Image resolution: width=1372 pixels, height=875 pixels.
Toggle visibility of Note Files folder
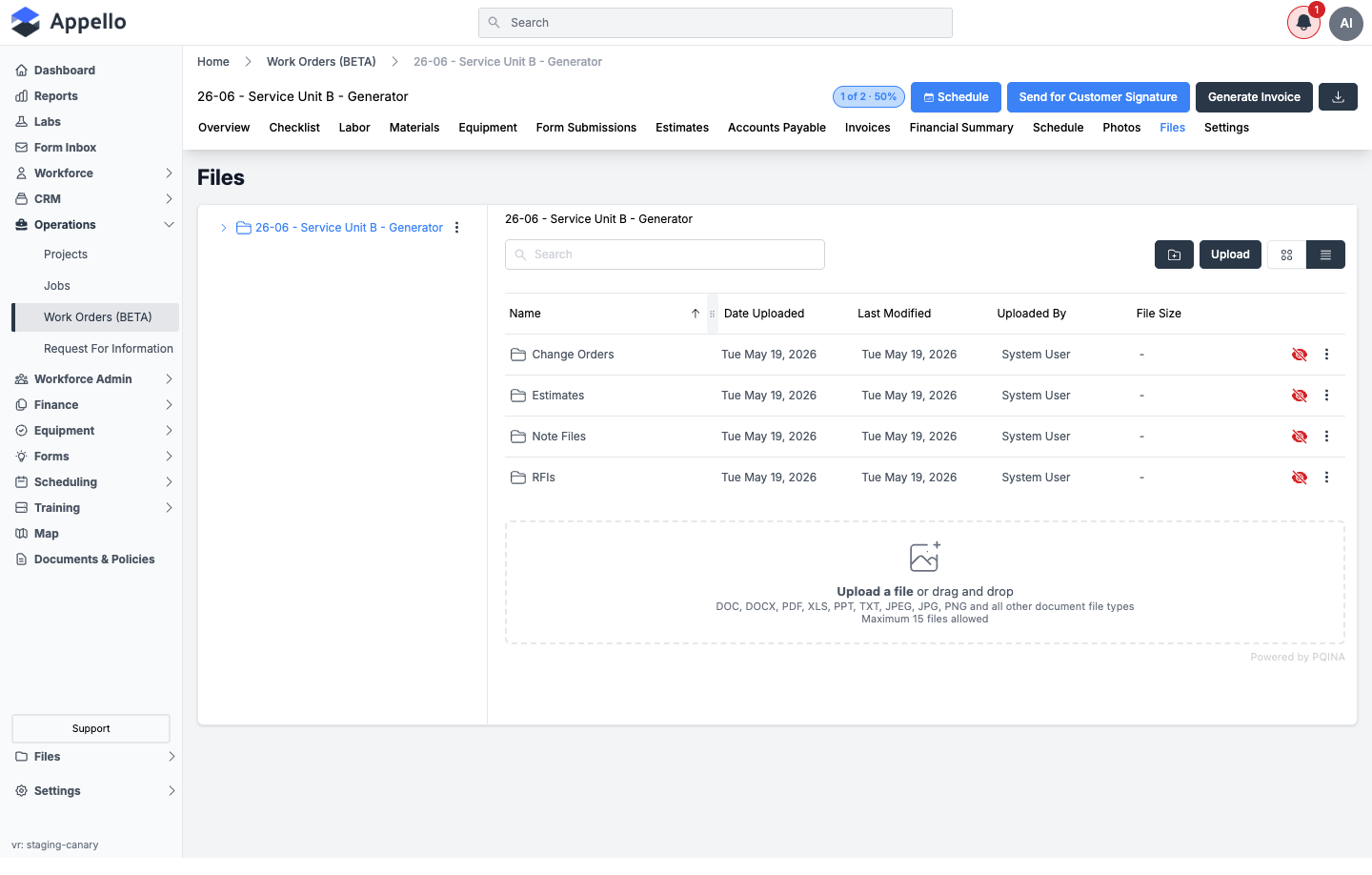point(1300,437)
